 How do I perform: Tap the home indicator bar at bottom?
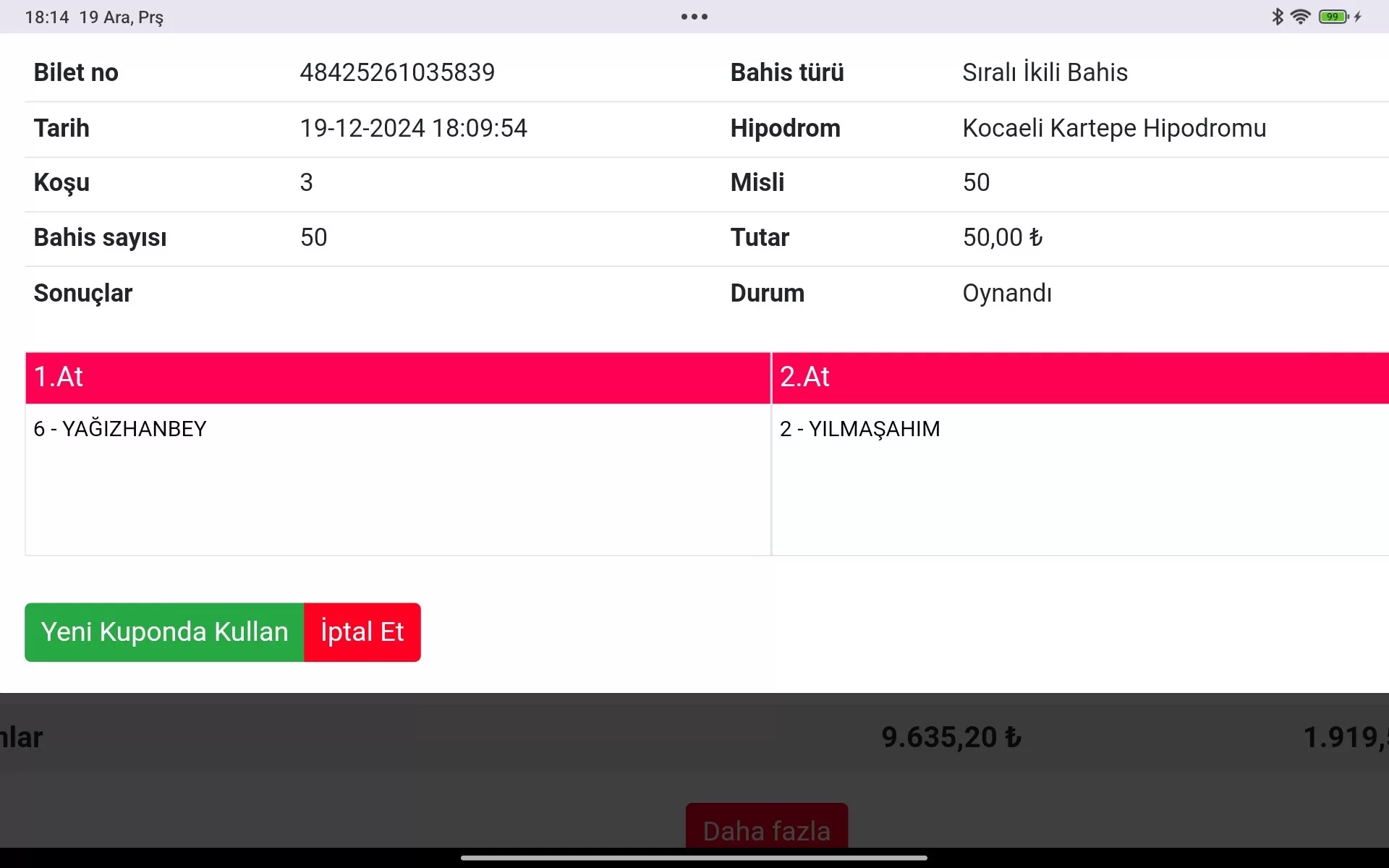(694, 858)
